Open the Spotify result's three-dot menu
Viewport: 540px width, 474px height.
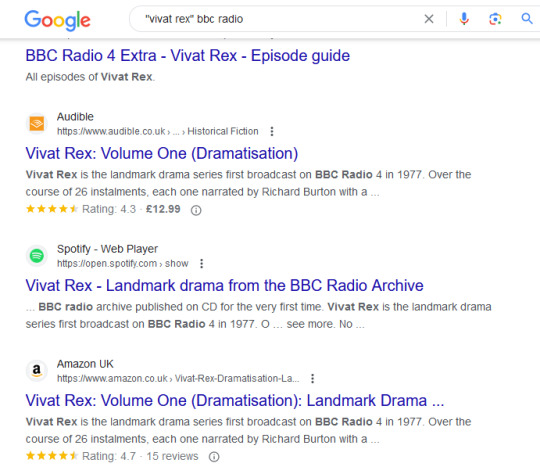[x=201, y=264]
